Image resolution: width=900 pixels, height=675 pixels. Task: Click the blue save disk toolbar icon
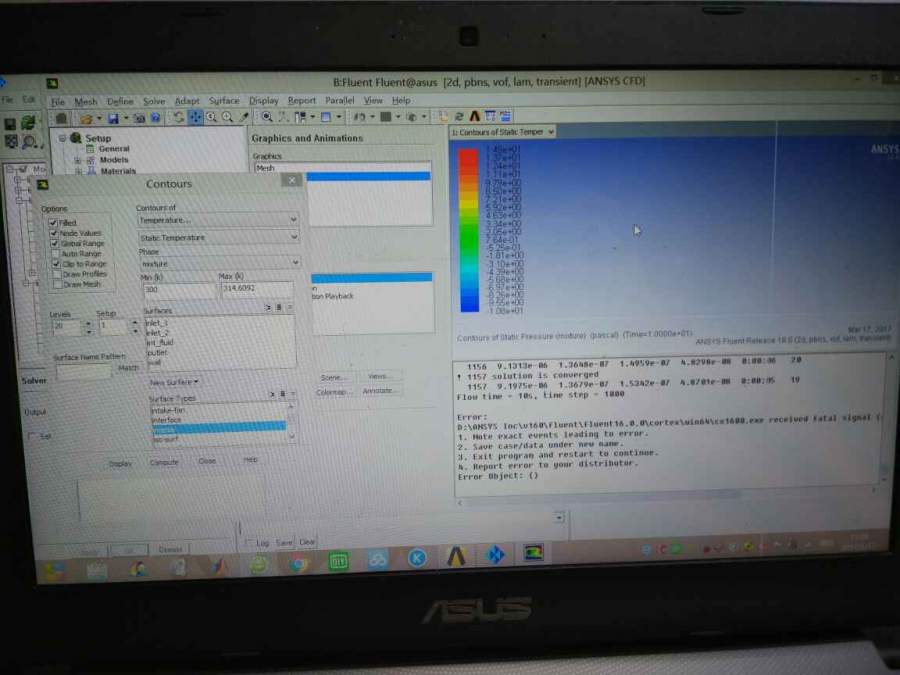[x=113, y=118]
